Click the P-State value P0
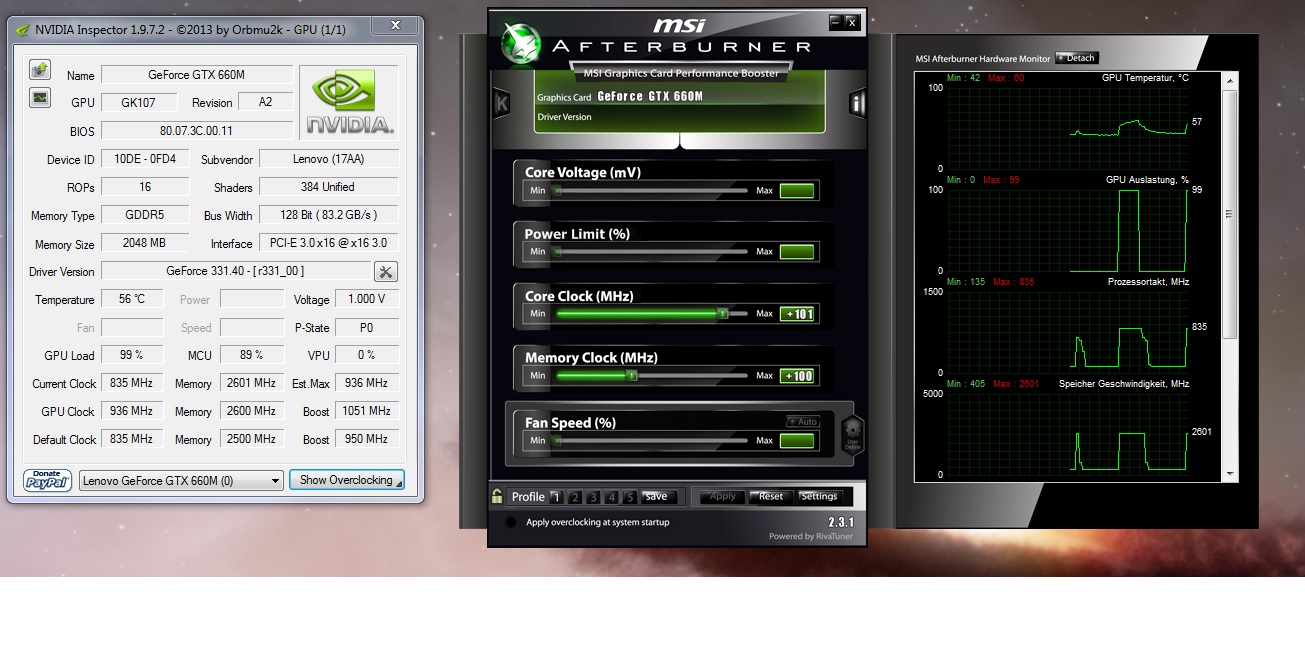 pyautogui.click(x=366, y=327)
